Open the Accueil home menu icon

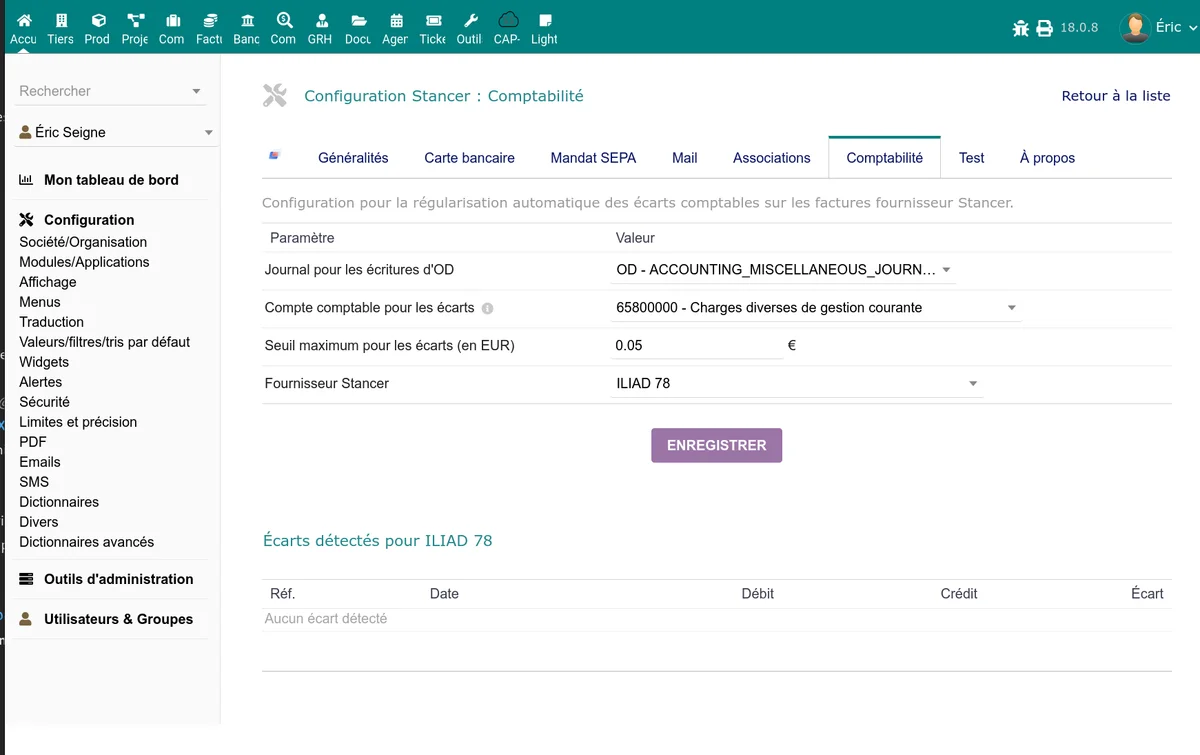coord(24,20)
